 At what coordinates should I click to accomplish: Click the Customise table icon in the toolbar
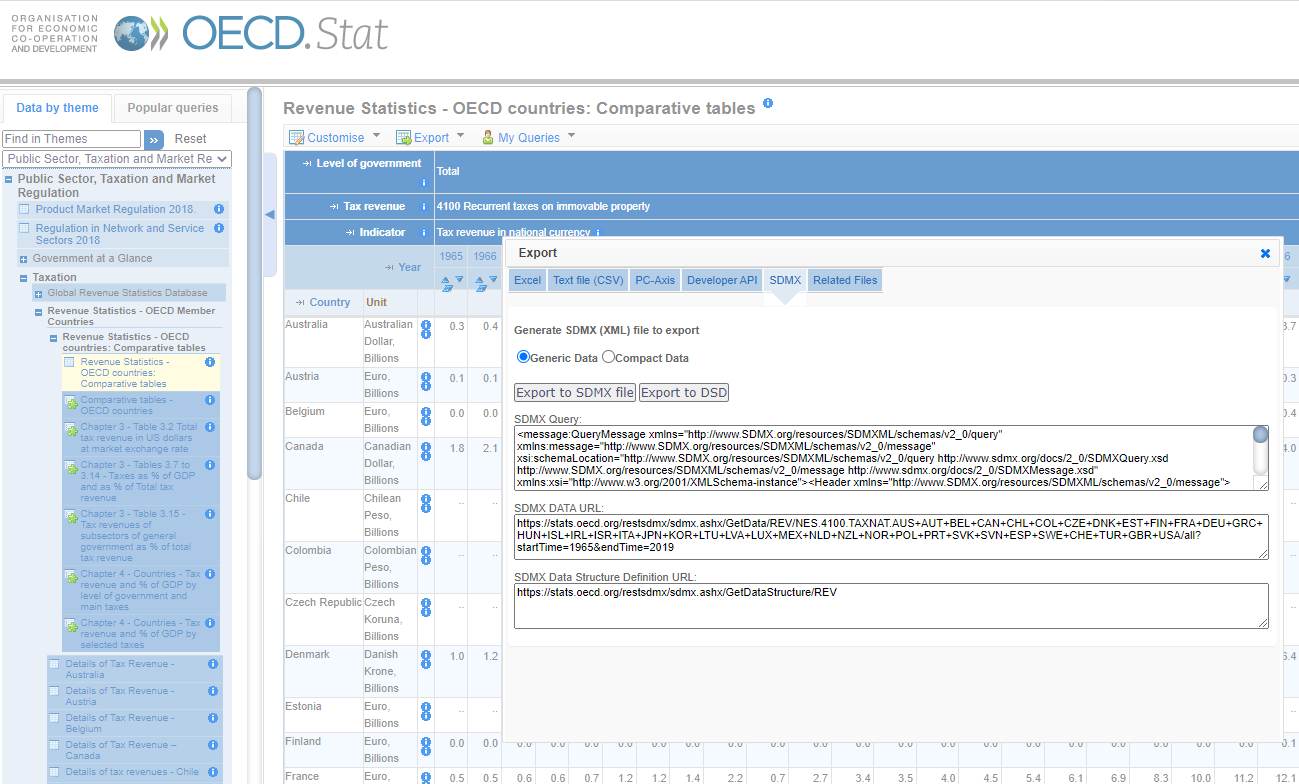[x=296, y=137]
